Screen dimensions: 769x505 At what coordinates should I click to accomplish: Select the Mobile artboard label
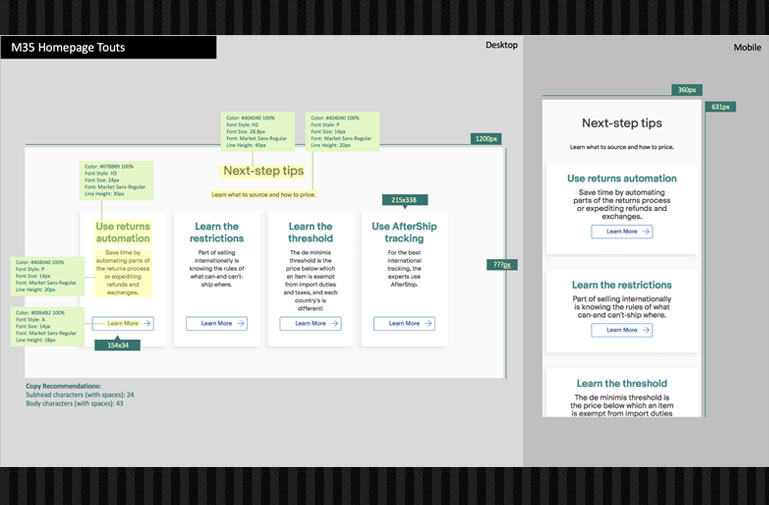pos(747,47)
